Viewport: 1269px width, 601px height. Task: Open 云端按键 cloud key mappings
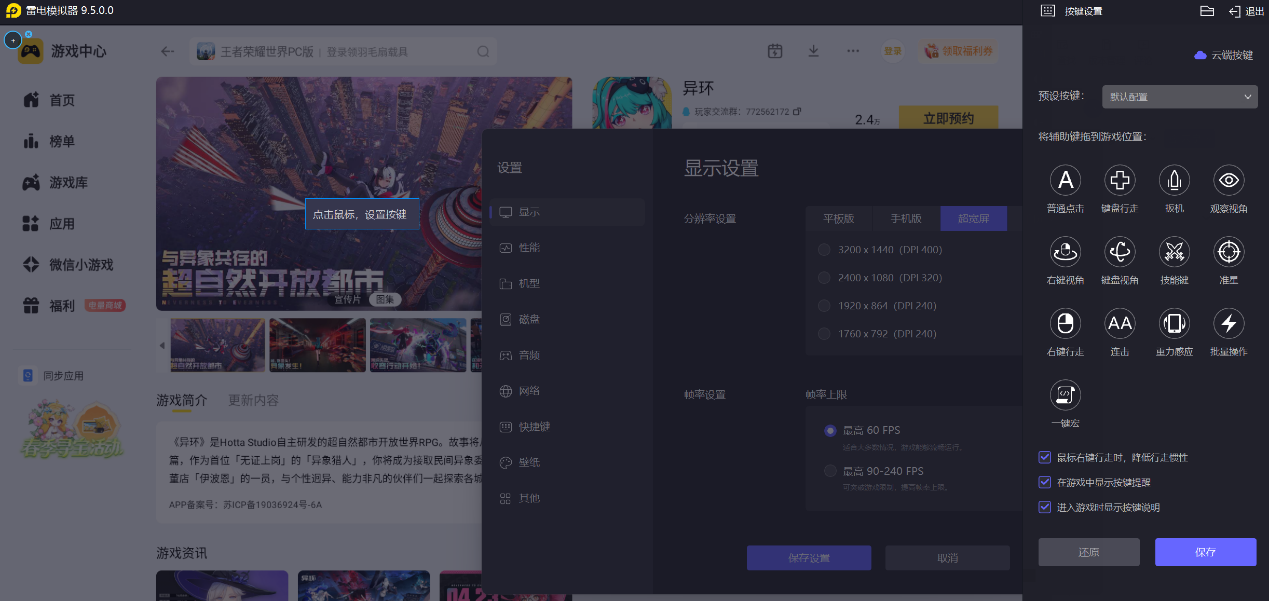[x=1224, y=55]
